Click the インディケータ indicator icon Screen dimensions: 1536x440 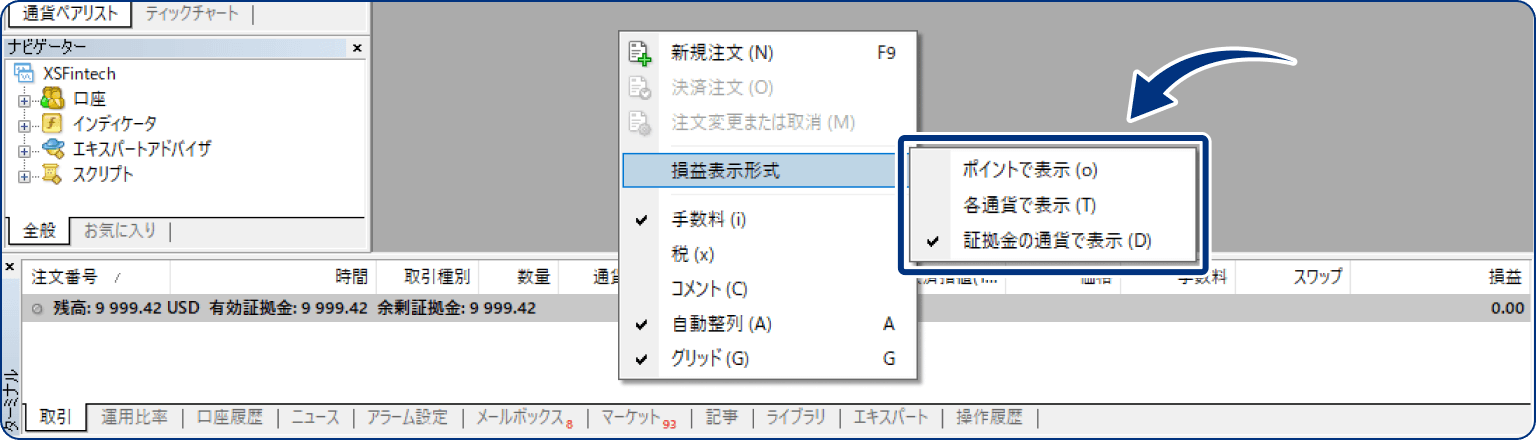(52, 124)
